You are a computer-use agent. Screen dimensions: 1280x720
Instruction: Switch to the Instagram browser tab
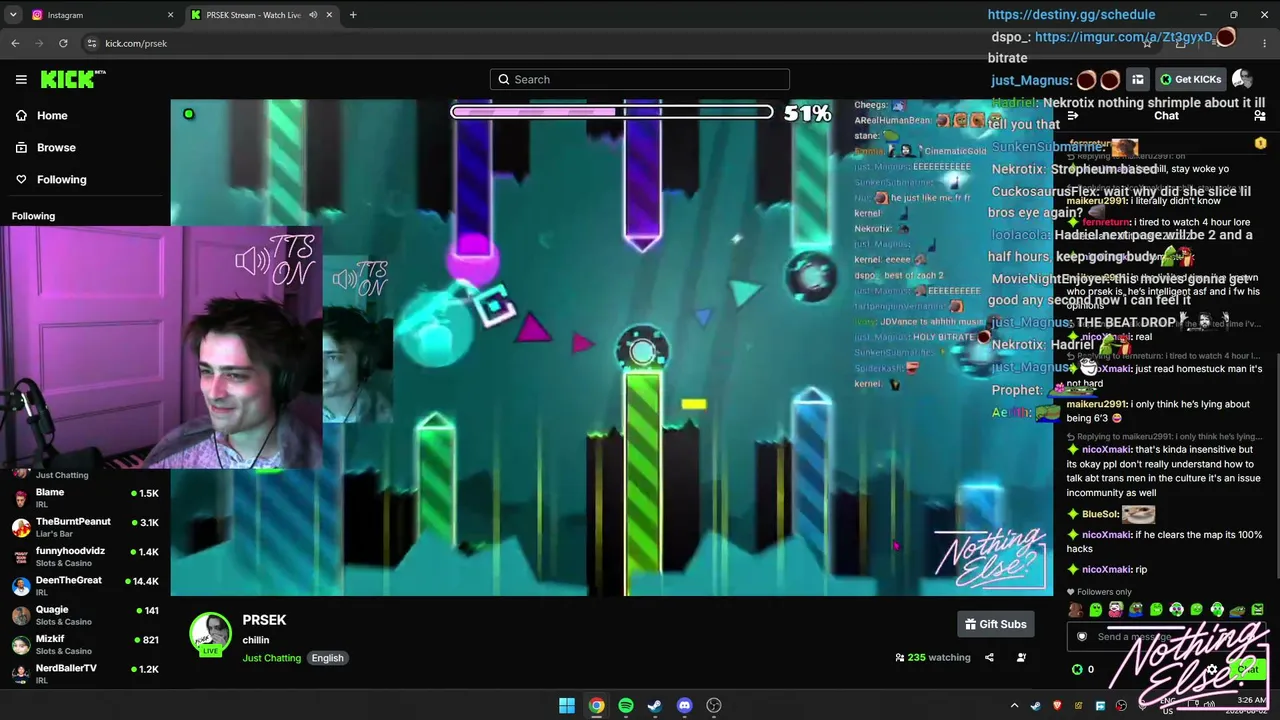pos(102,15)
